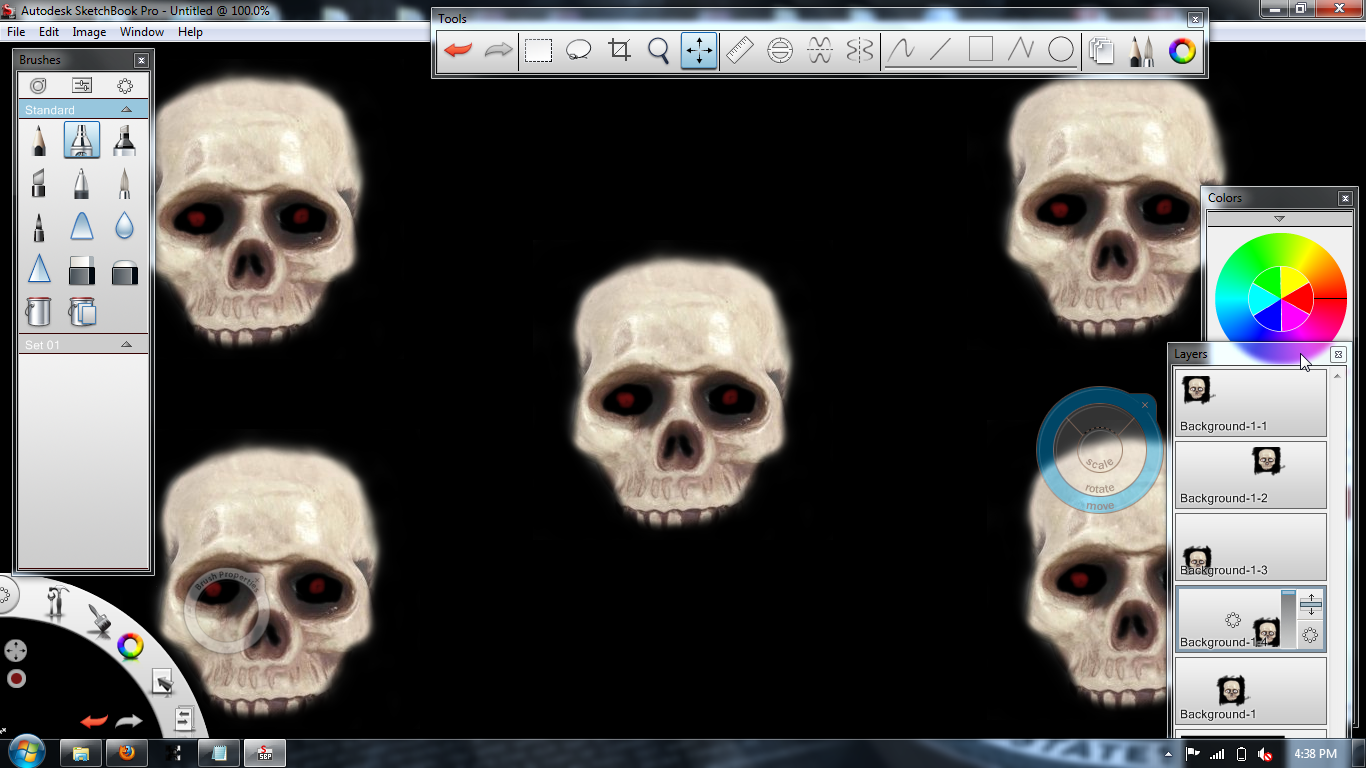Select the Background-1-3 layer
The height and width of the screenshot is (768, 1366).
1250,547
